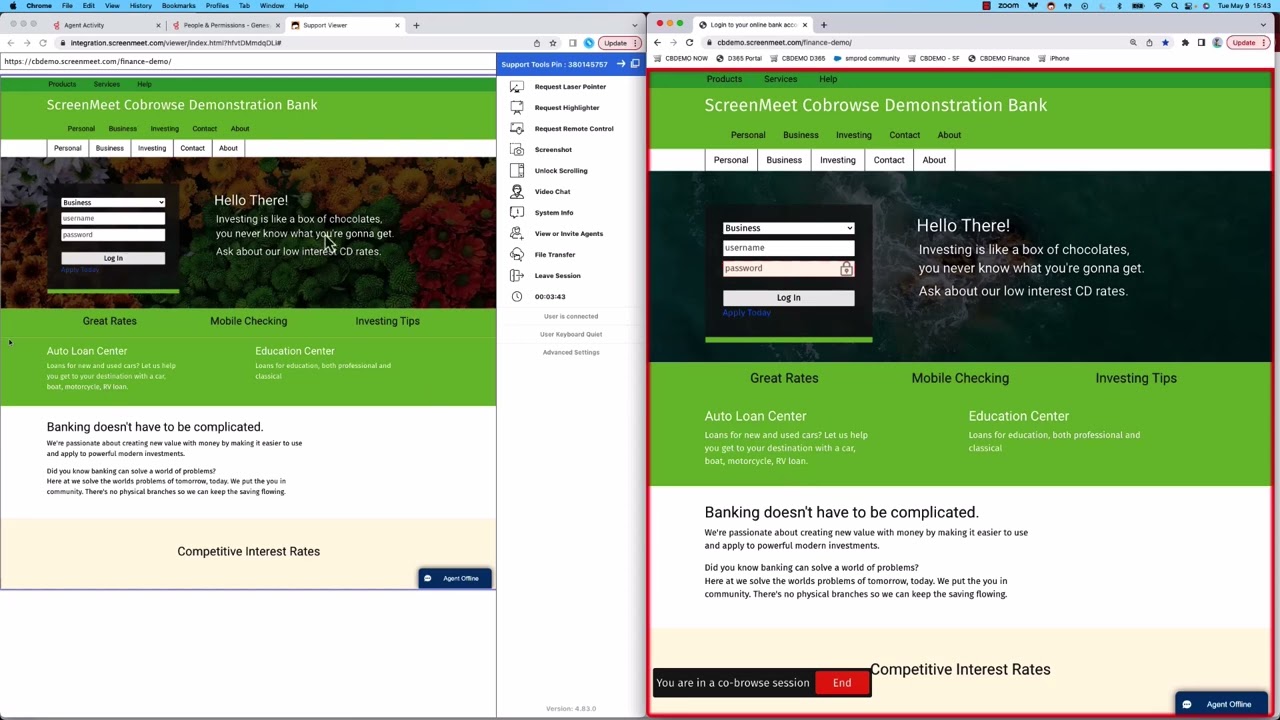The height and width of the screenshot is (720, 1280).
Task: Click the File Transfer cloud icon
Action: click(x=516, y=254)
